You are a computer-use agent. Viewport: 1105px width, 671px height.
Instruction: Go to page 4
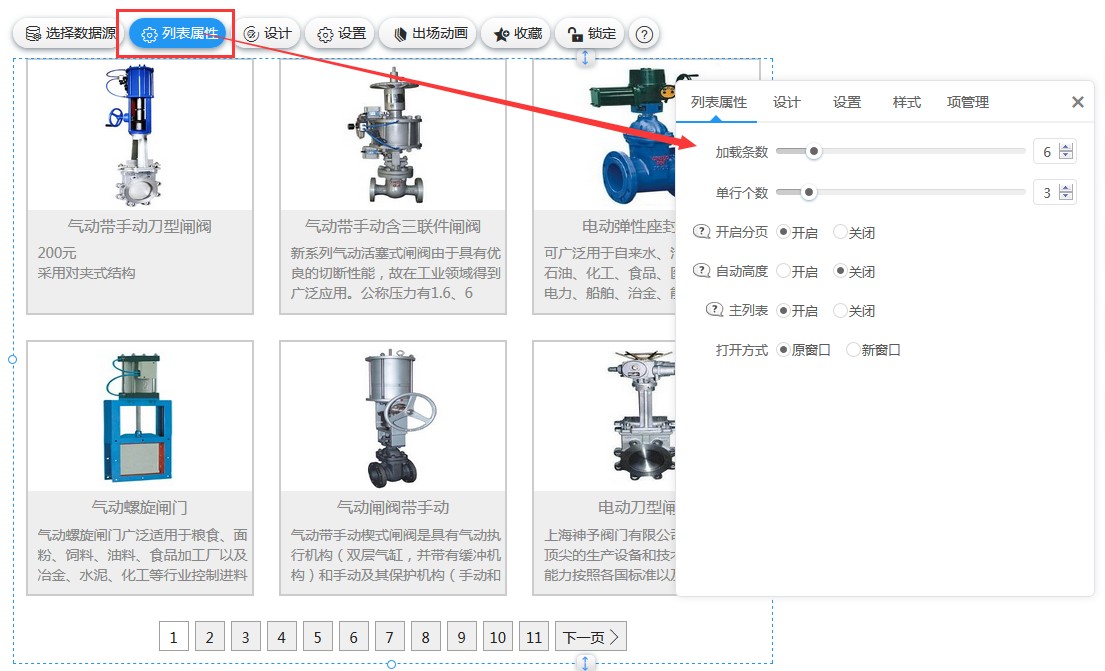(x=281, y=636)
